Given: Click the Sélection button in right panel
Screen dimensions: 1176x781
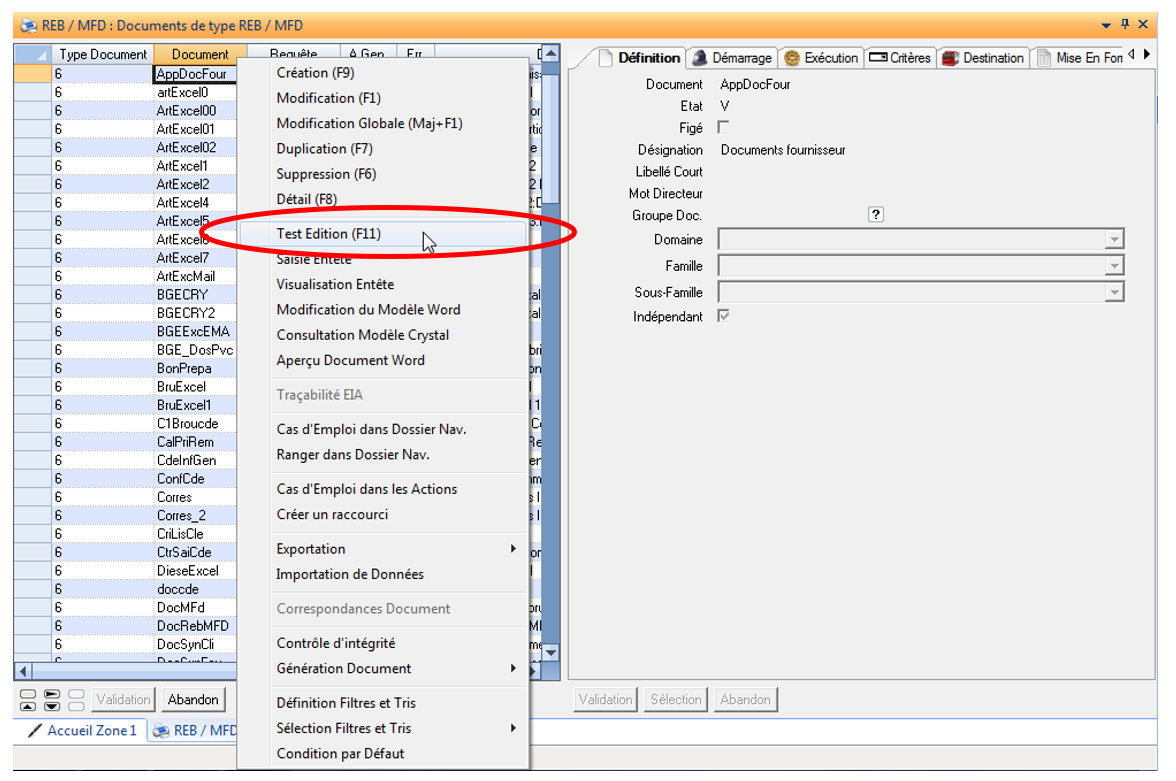Looking at the screenshot, I should 676,699.
